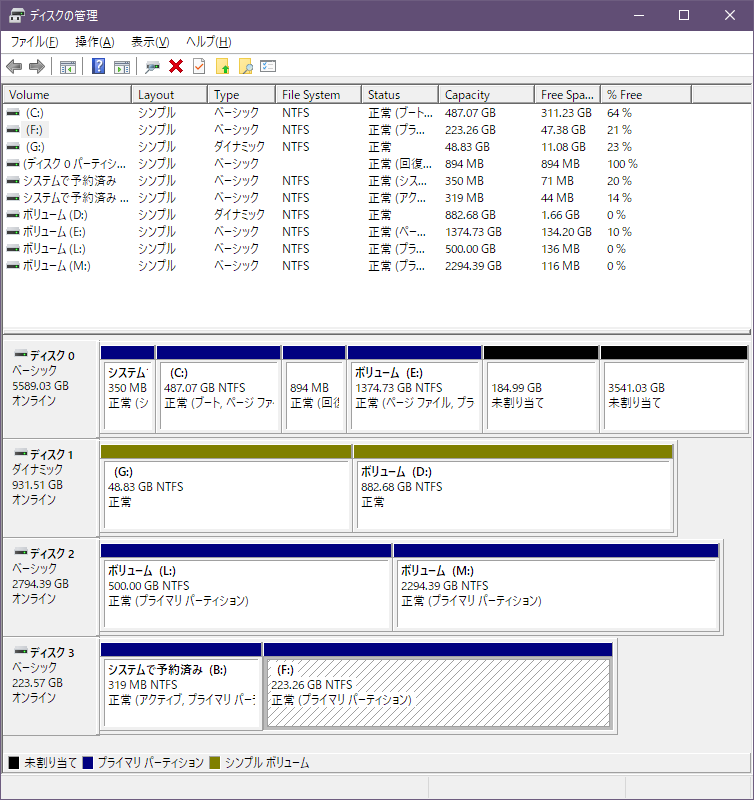Select the システムで予約済み 350 MB row
754x800 pixels.
[347, 181]
